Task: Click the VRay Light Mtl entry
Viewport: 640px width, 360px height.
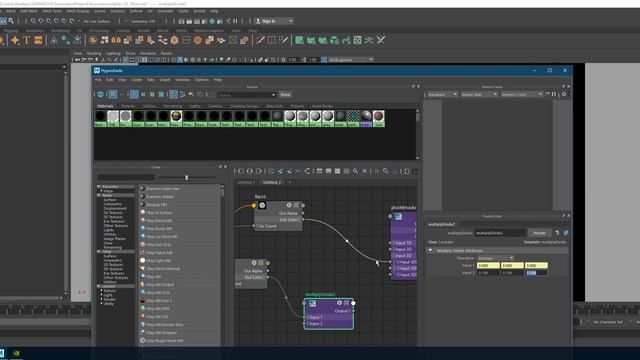Action: click(x=159, y=261)
